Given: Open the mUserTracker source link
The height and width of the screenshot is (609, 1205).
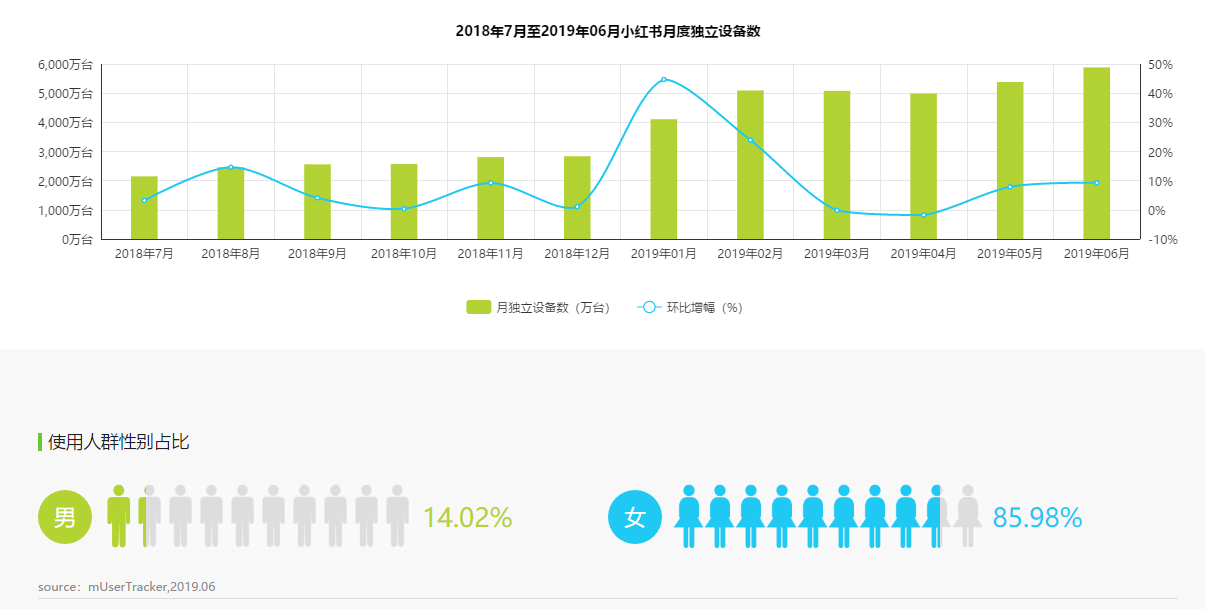Looking at the screenshot, I should tap(127, 587).
